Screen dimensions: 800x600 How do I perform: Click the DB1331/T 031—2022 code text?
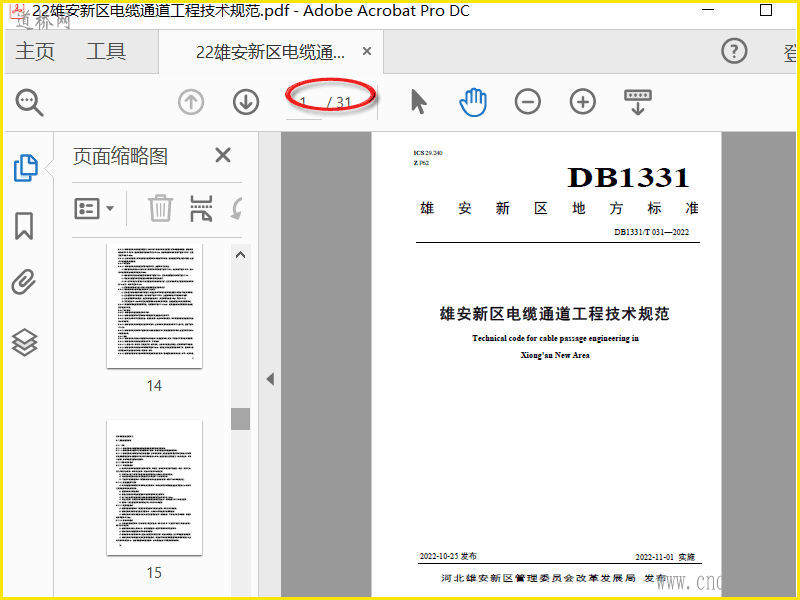652,232
